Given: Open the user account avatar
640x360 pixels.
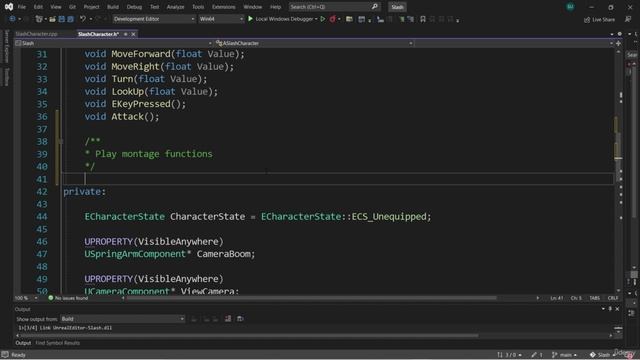Looking at the screenshot, I should point(570,7).
